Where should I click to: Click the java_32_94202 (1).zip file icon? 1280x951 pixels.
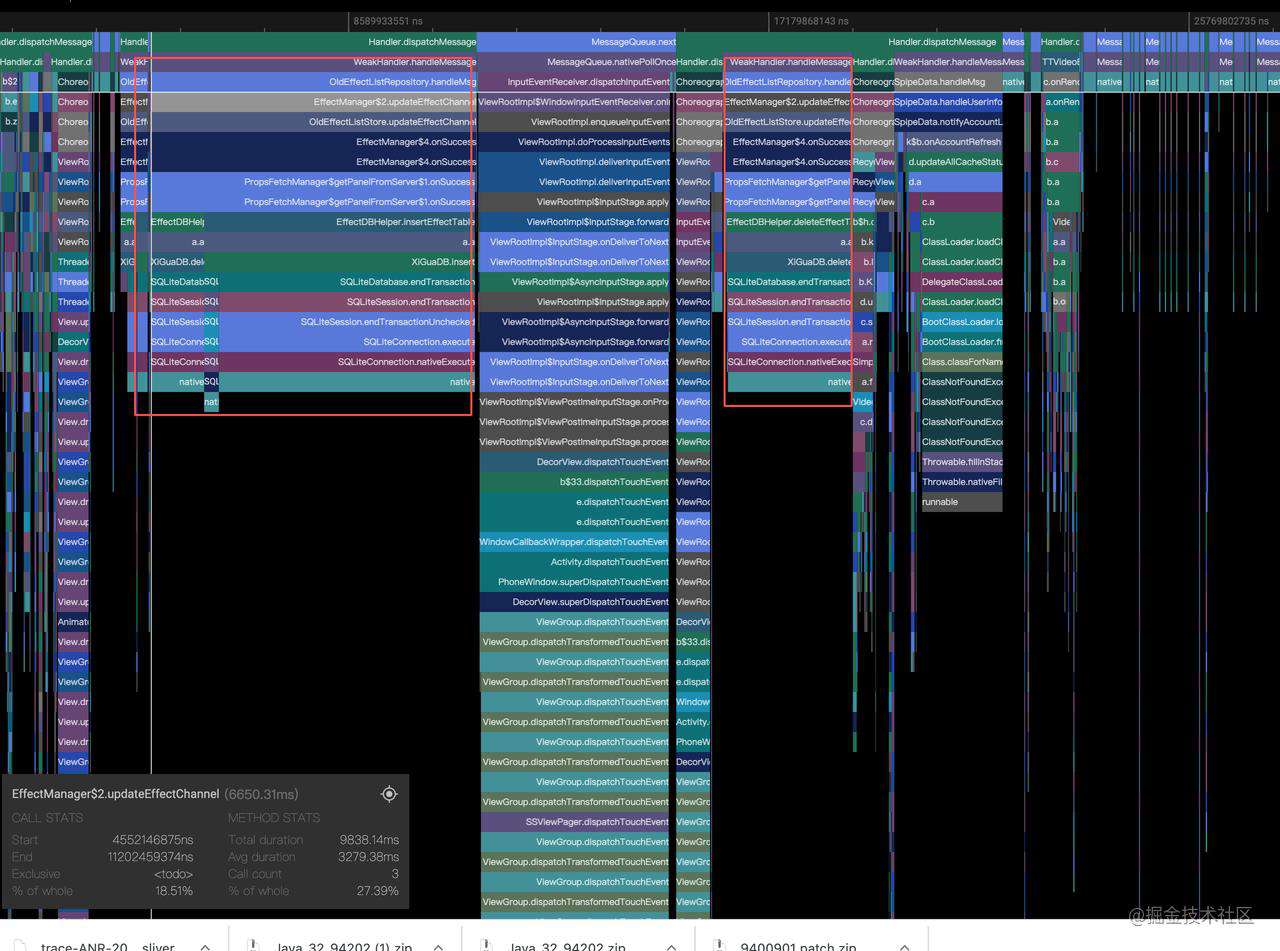click(x=253, y=946)
